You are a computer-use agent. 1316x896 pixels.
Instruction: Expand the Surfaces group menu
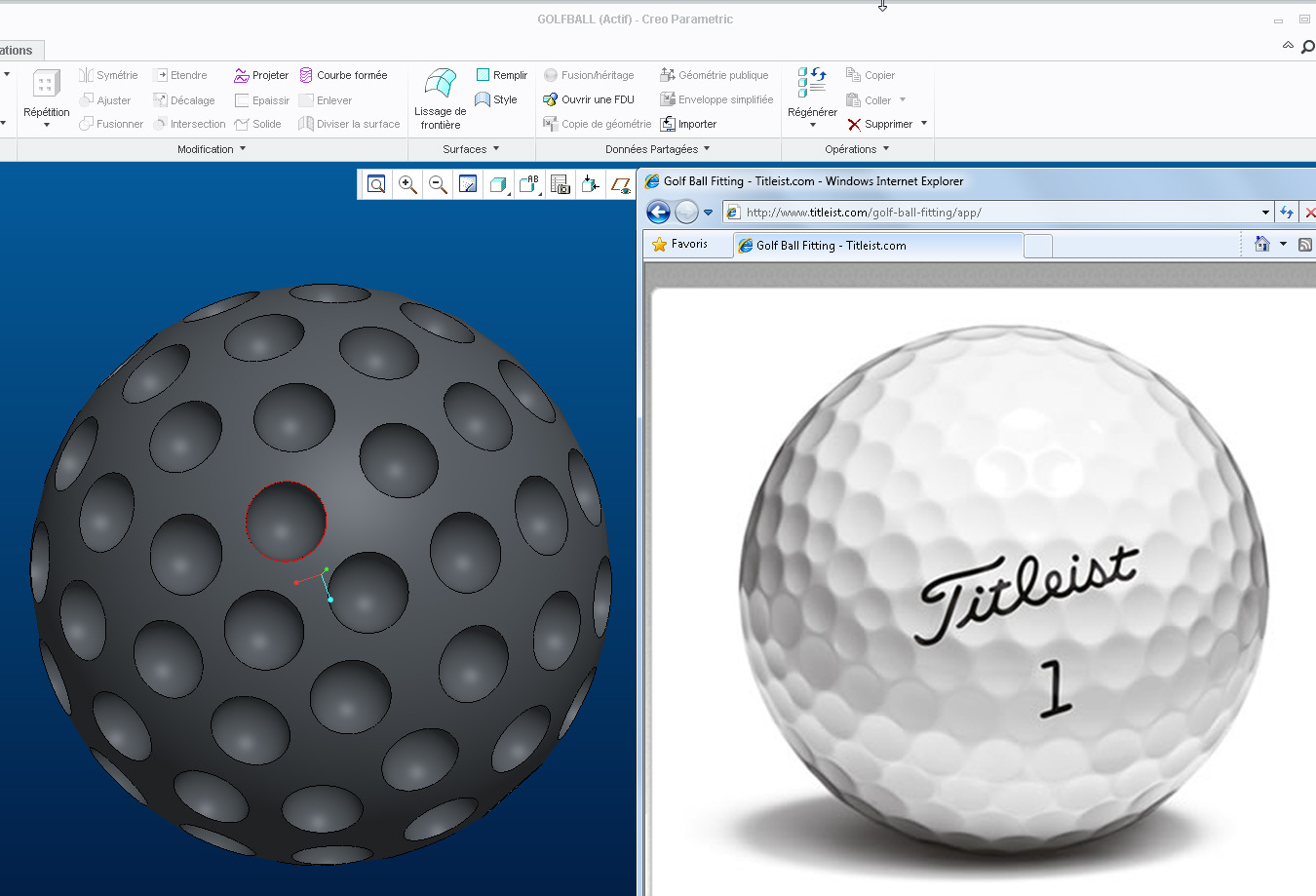(x=471, y=149)
